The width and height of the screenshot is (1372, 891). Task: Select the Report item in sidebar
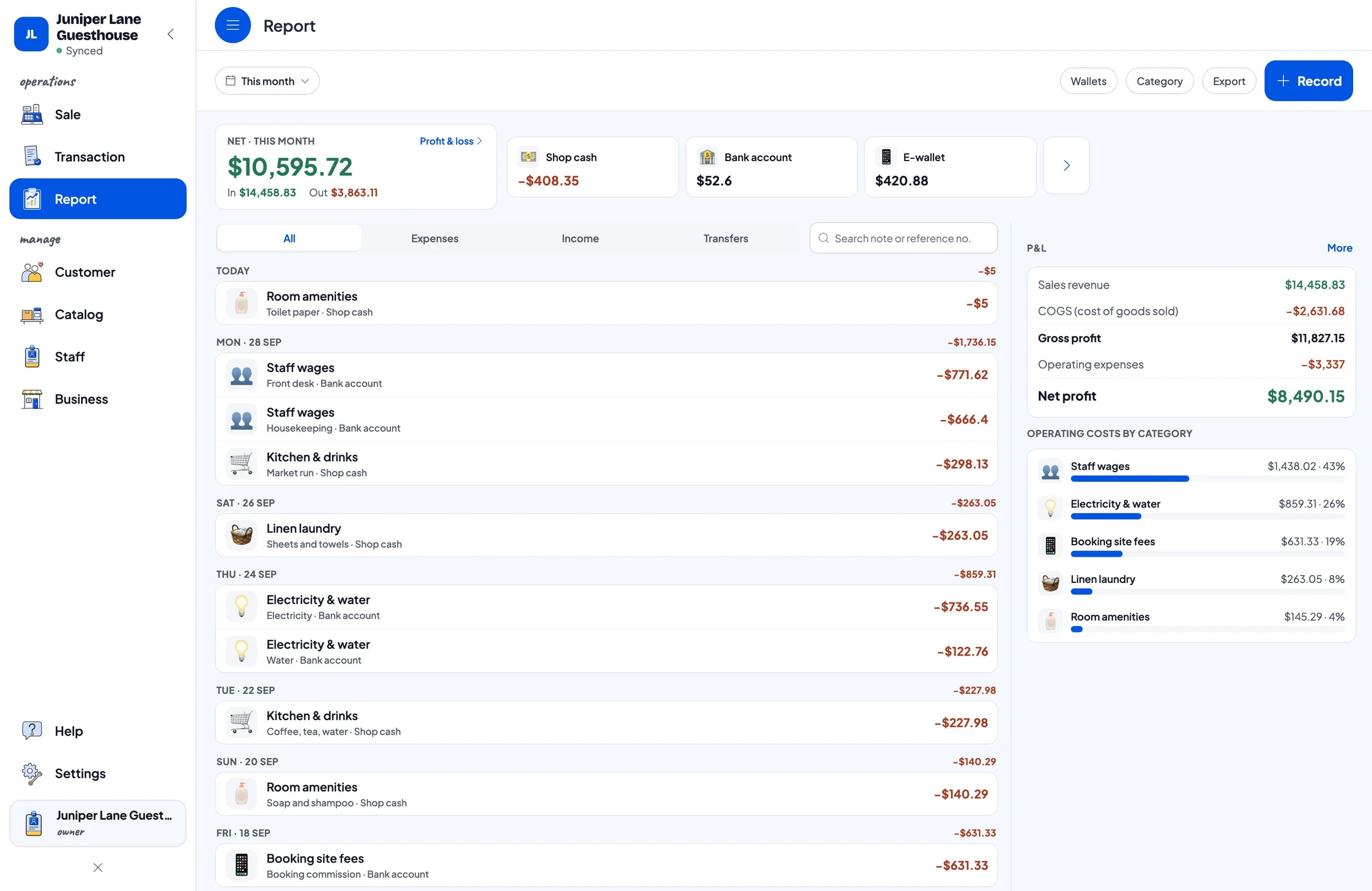point(97,199)
